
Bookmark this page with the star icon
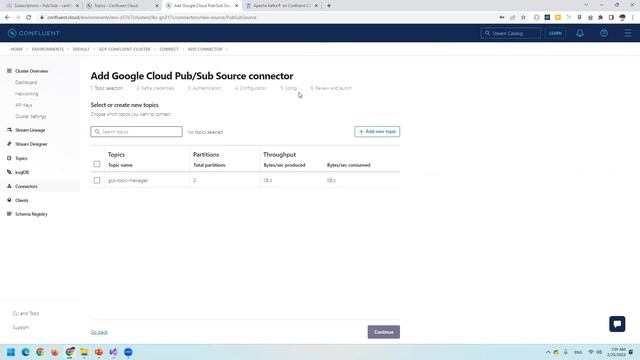523,18
